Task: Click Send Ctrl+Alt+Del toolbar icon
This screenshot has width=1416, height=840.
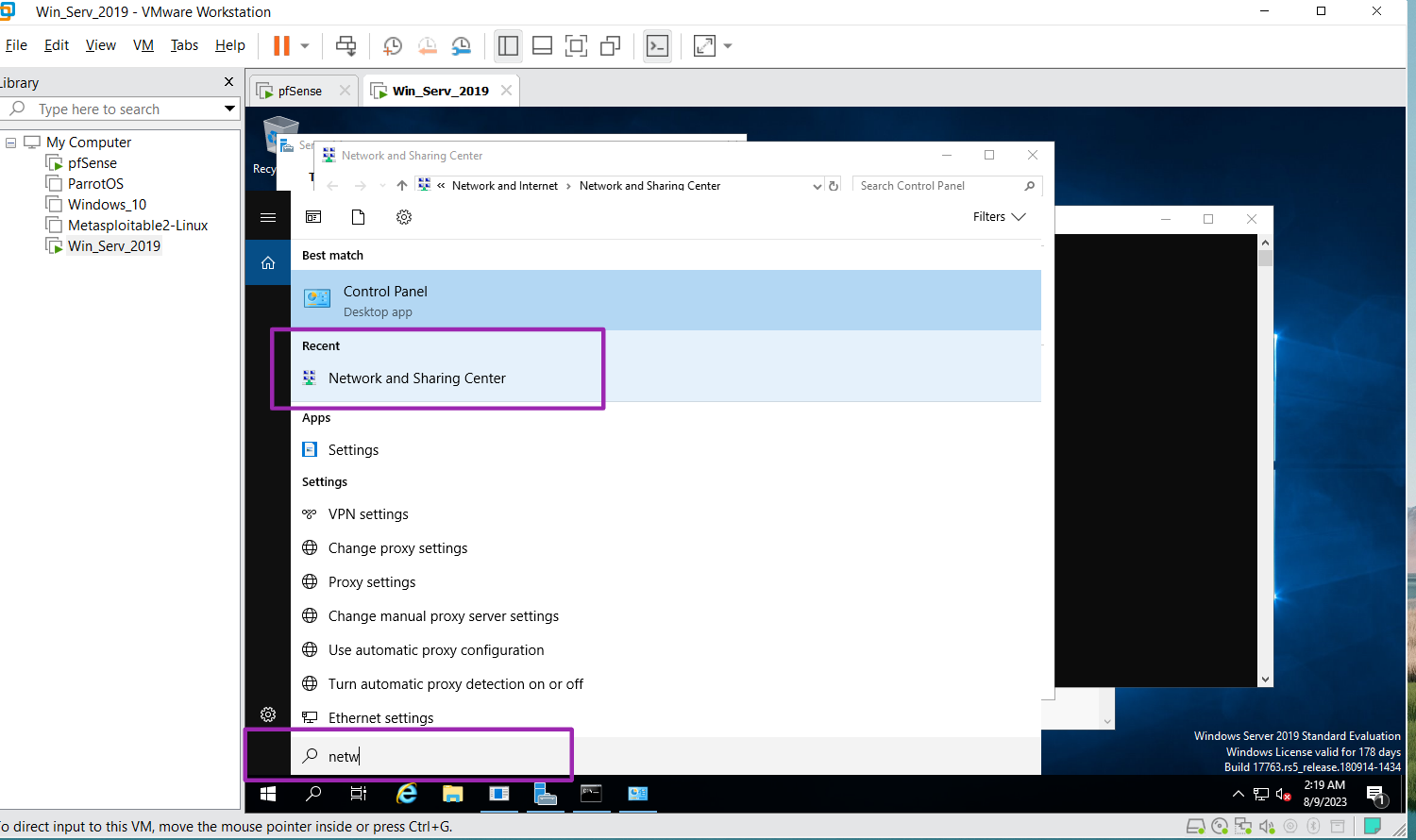Action: point(346,45)
